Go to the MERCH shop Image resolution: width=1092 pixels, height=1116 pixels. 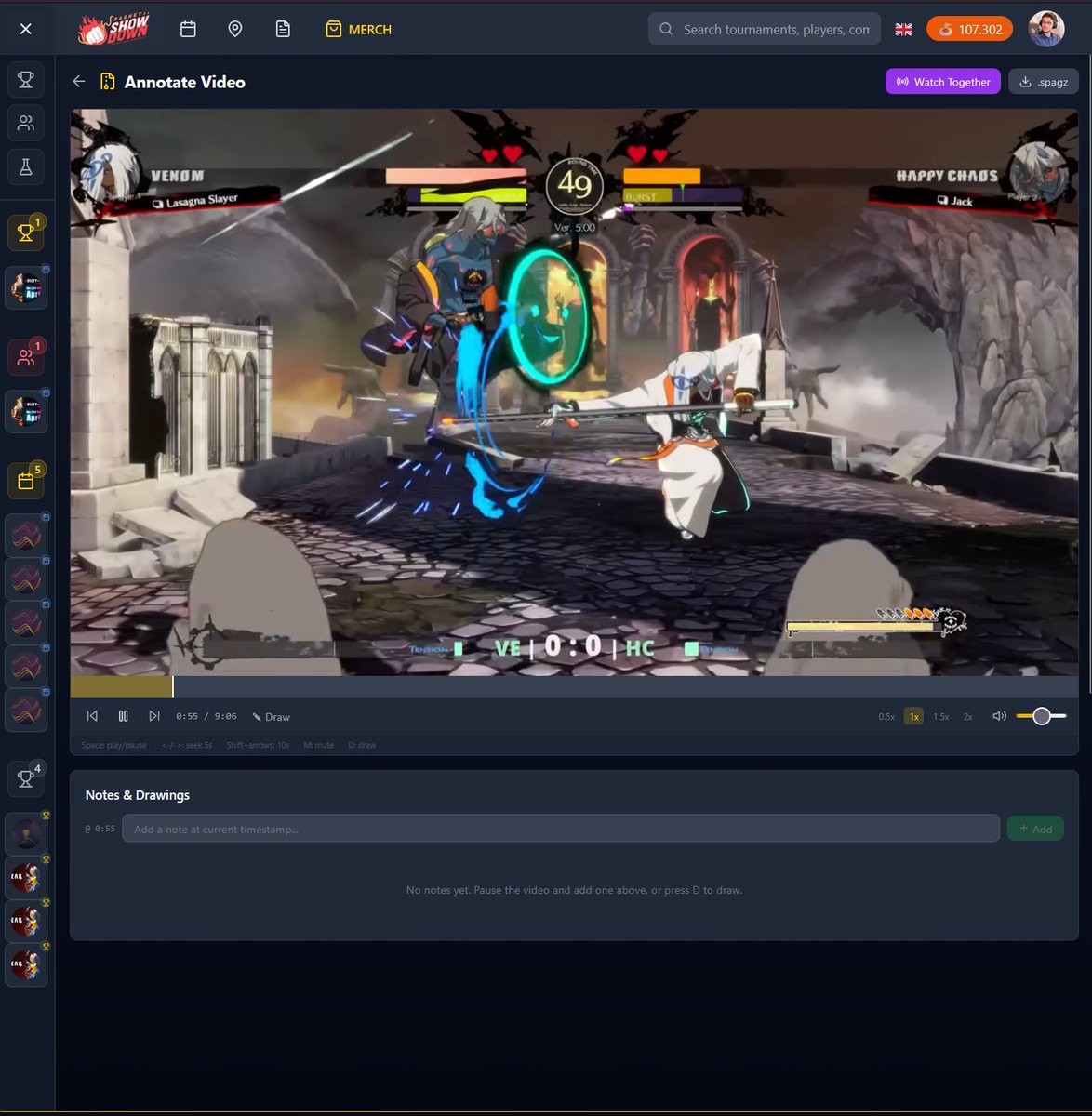pyautogui.click(x=358, y=29)
